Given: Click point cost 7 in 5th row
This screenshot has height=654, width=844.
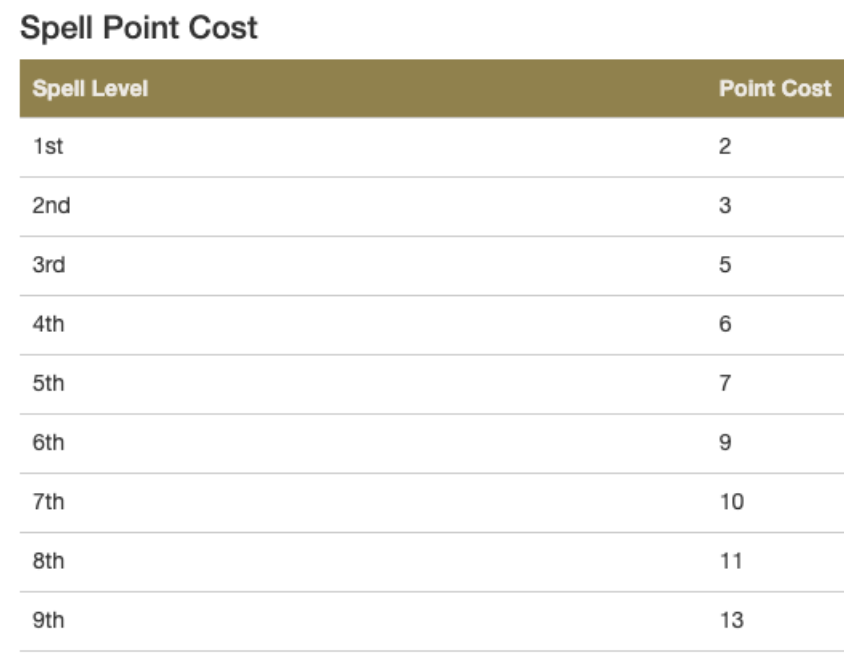Looking at the screenshot, I should [725, 383].
